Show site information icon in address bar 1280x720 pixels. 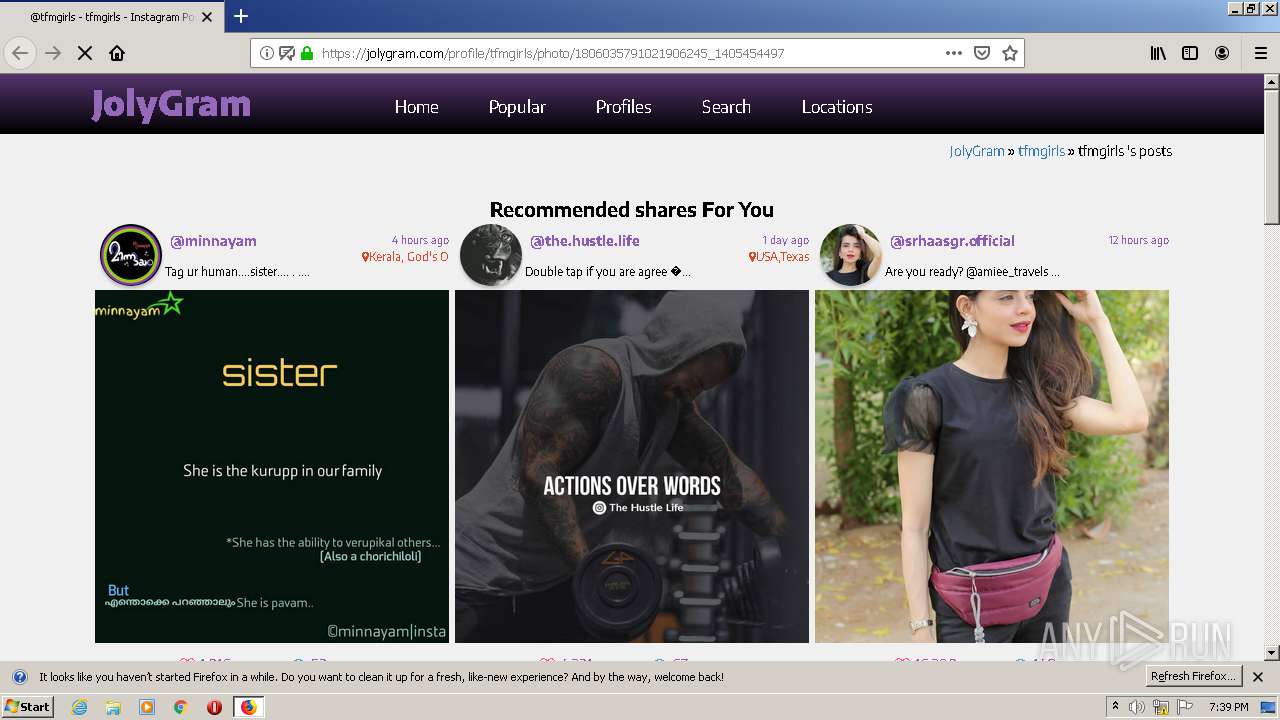[x=266, y=53]
